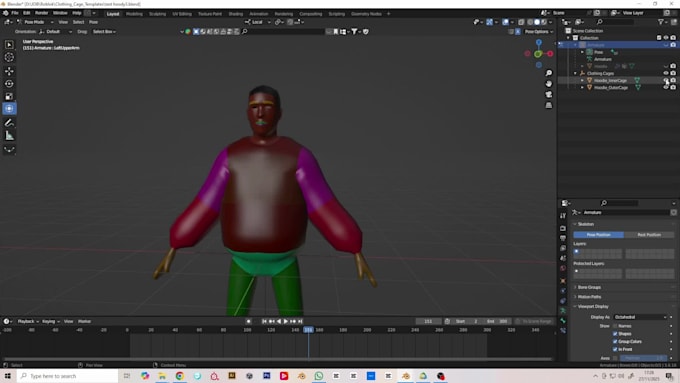This screenshot has height=383, width=680.
Task: Click the current frame marker 151 in timeline
Action: 308,330
